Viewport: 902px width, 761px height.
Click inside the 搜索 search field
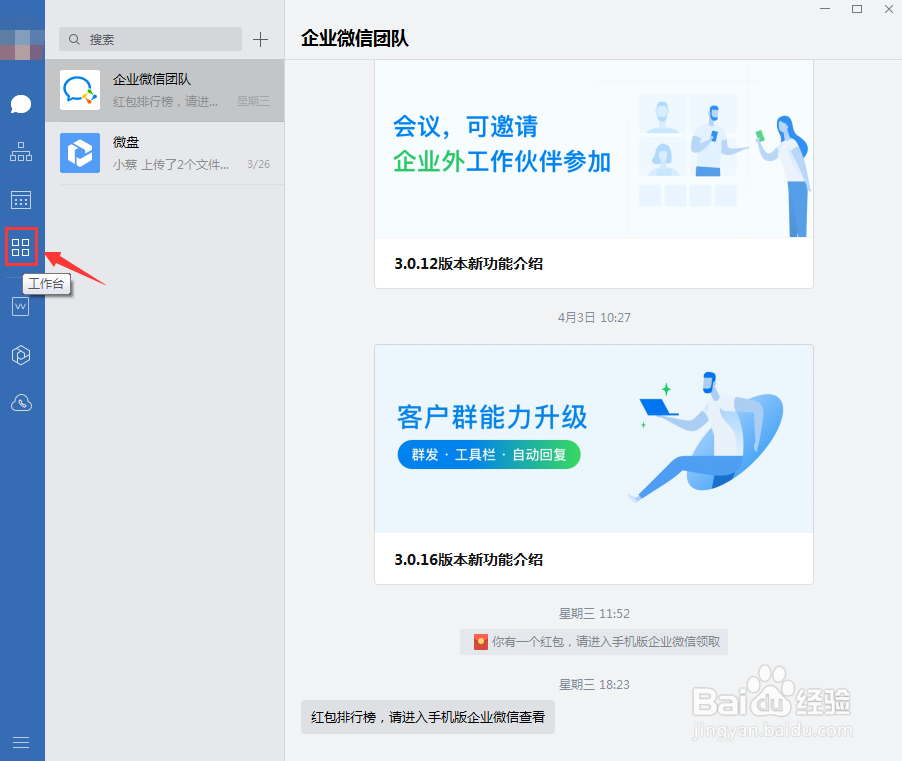[150, 39]
